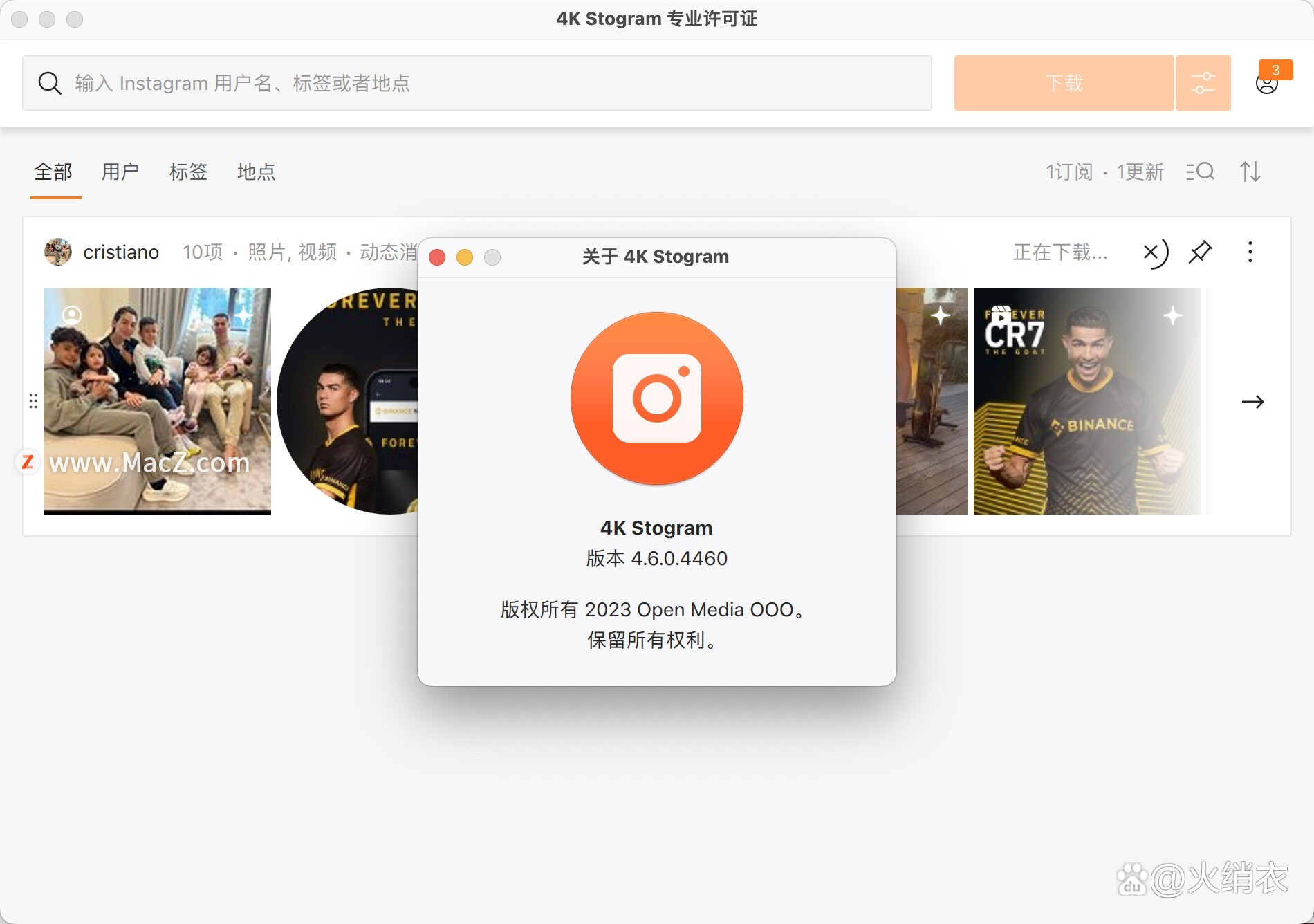Click the 保留所有权利 text

(x=651, y=640)
